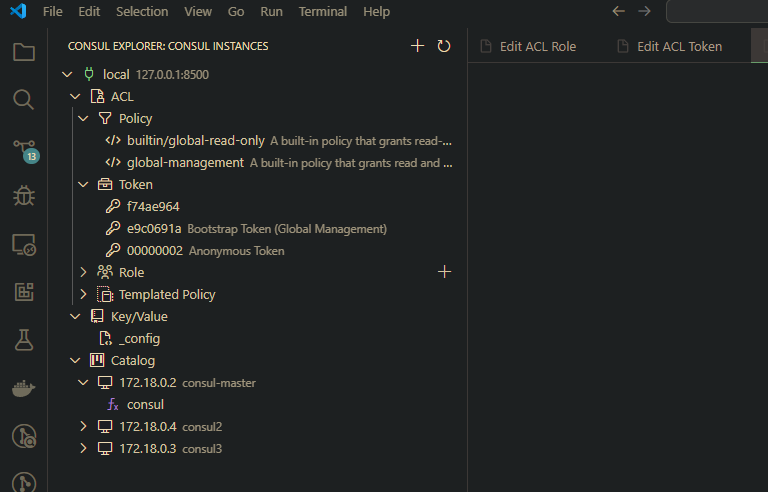
Task: Open the Help menu
Action: pos(376,11)
